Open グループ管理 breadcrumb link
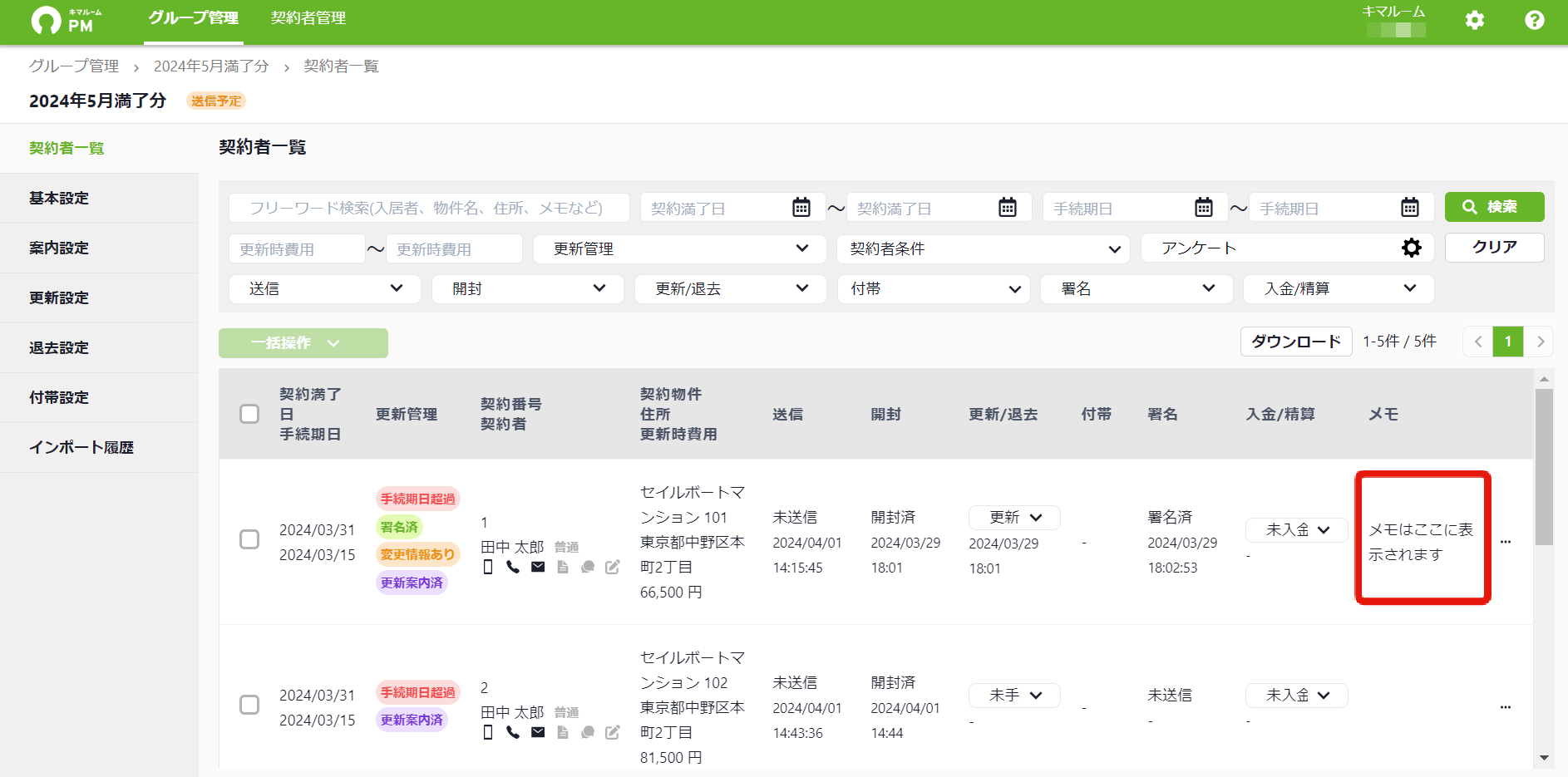The width and height of the screenshot is (1568, 777). click(x=74, y=66)
